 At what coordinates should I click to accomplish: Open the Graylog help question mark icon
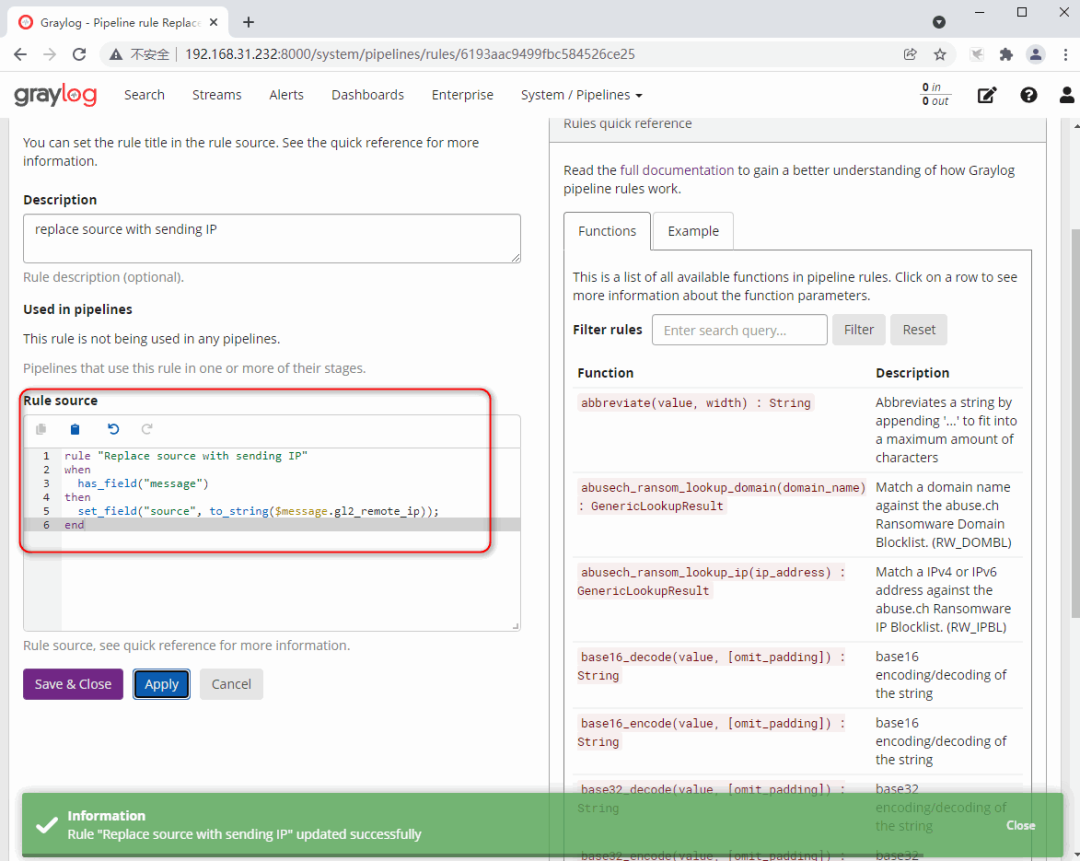(x=1028, y=95)
